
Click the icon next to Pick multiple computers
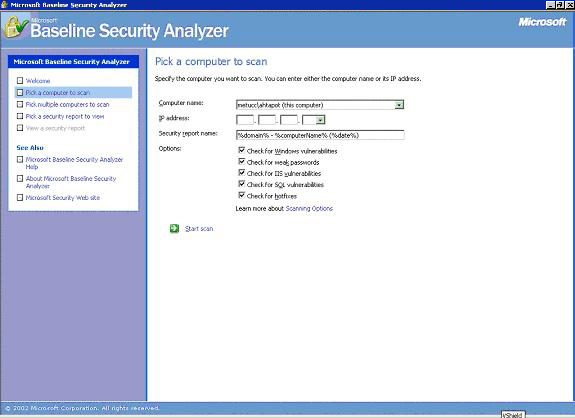[x=20, y=104]
